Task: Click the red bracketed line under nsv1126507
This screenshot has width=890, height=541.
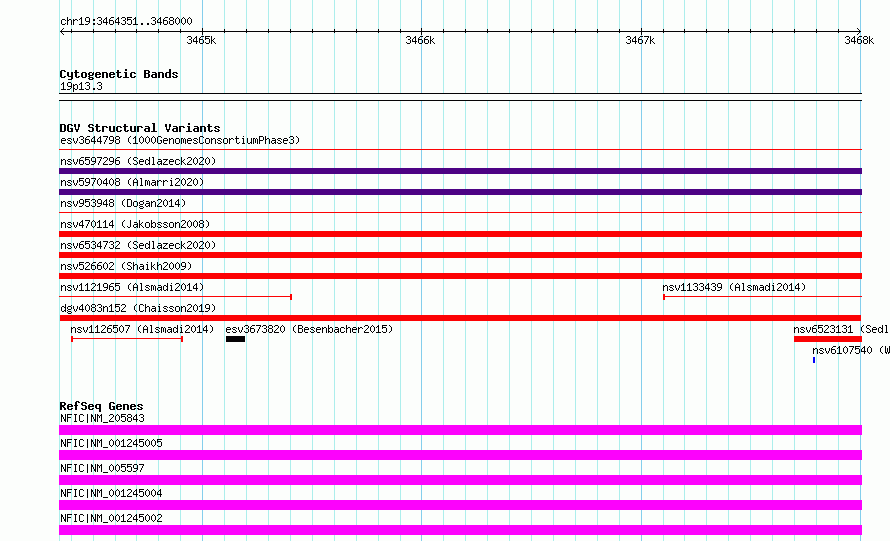Action: coord(127,339)
